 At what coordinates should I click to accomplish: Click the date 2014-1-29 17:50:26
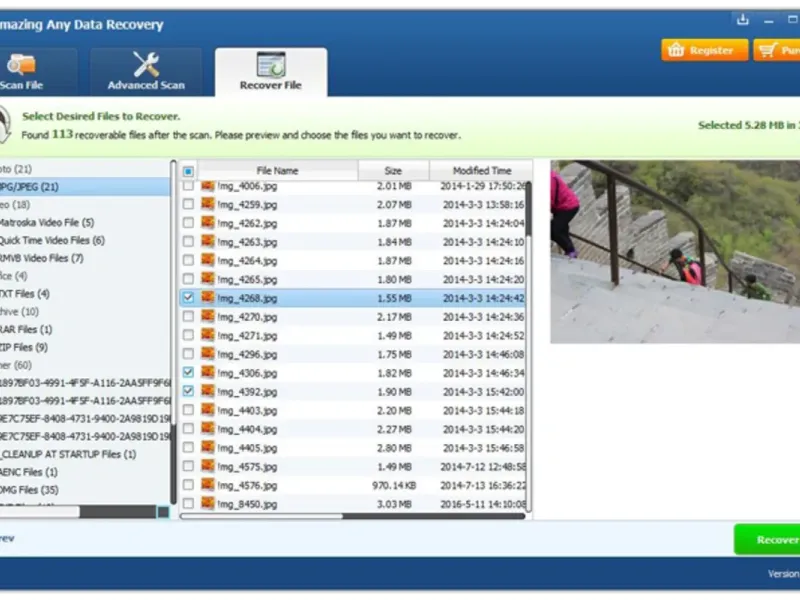pyautogui.click(x=483, y=186)
